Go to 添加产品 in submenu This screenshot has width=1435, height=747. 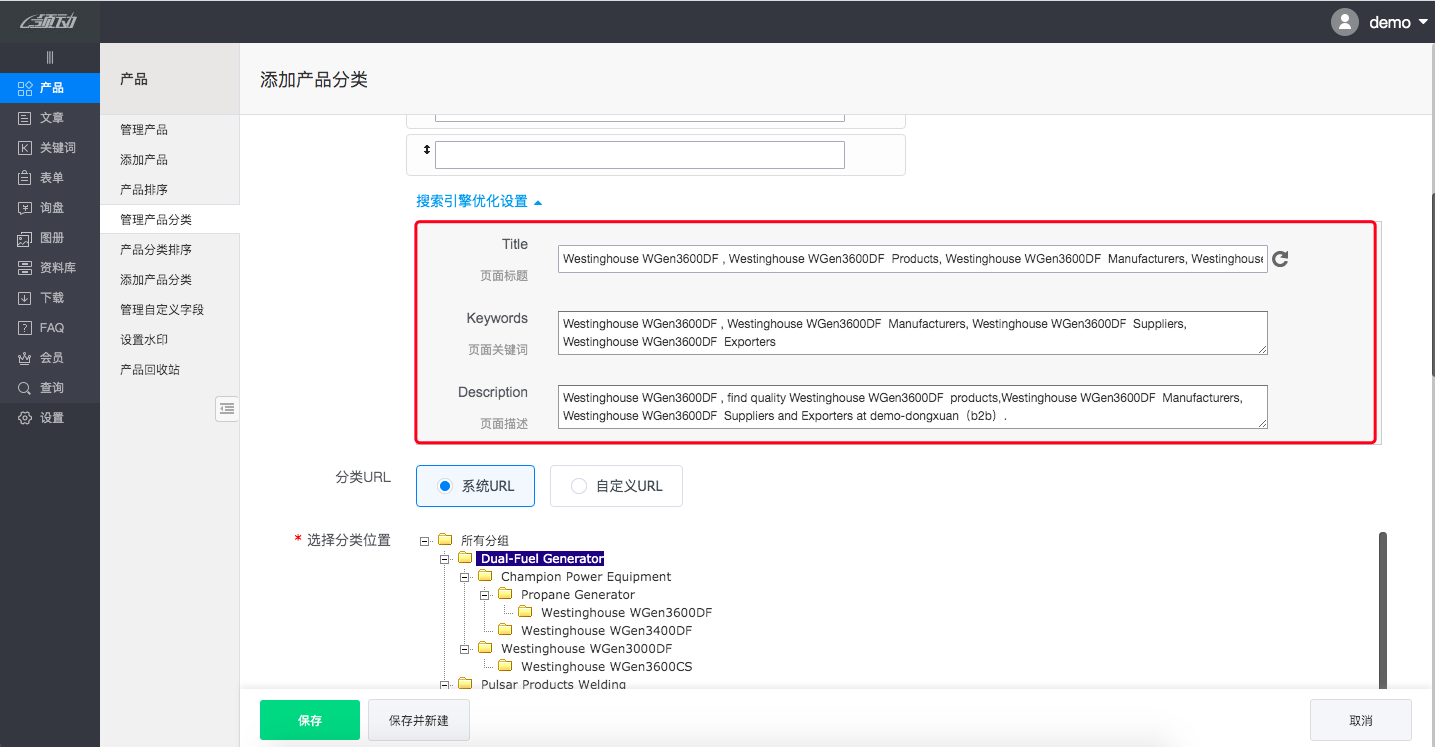click(144, 160)
